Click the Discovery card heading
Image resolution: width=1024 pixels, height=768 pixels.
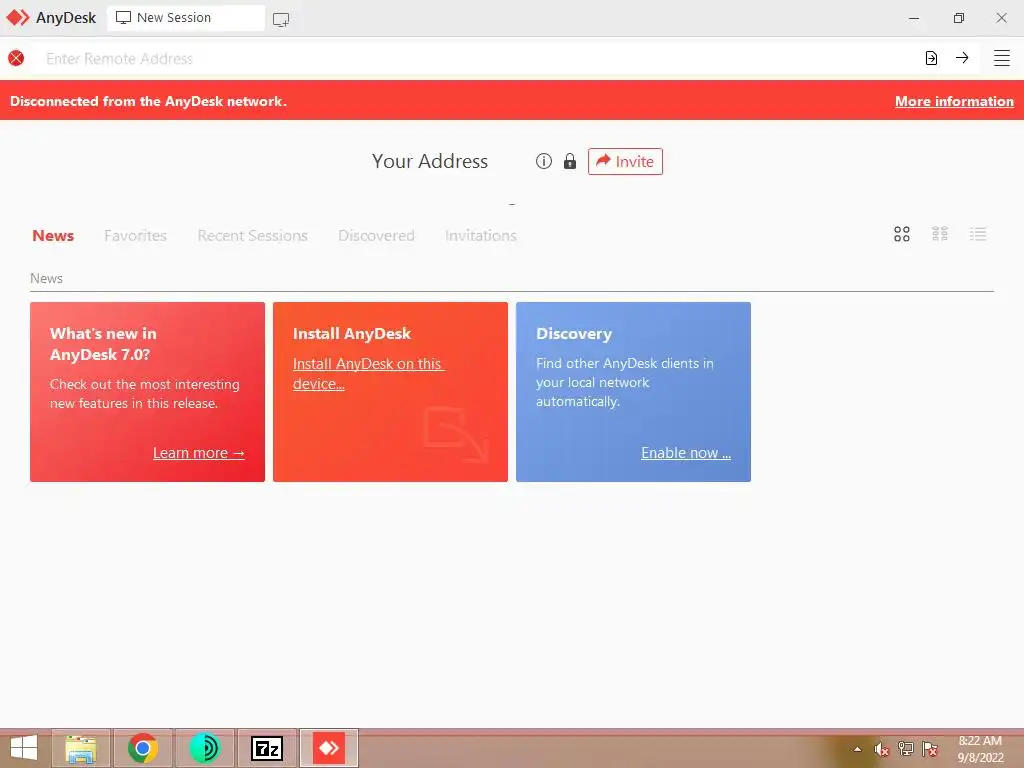(x=574, y=334)
